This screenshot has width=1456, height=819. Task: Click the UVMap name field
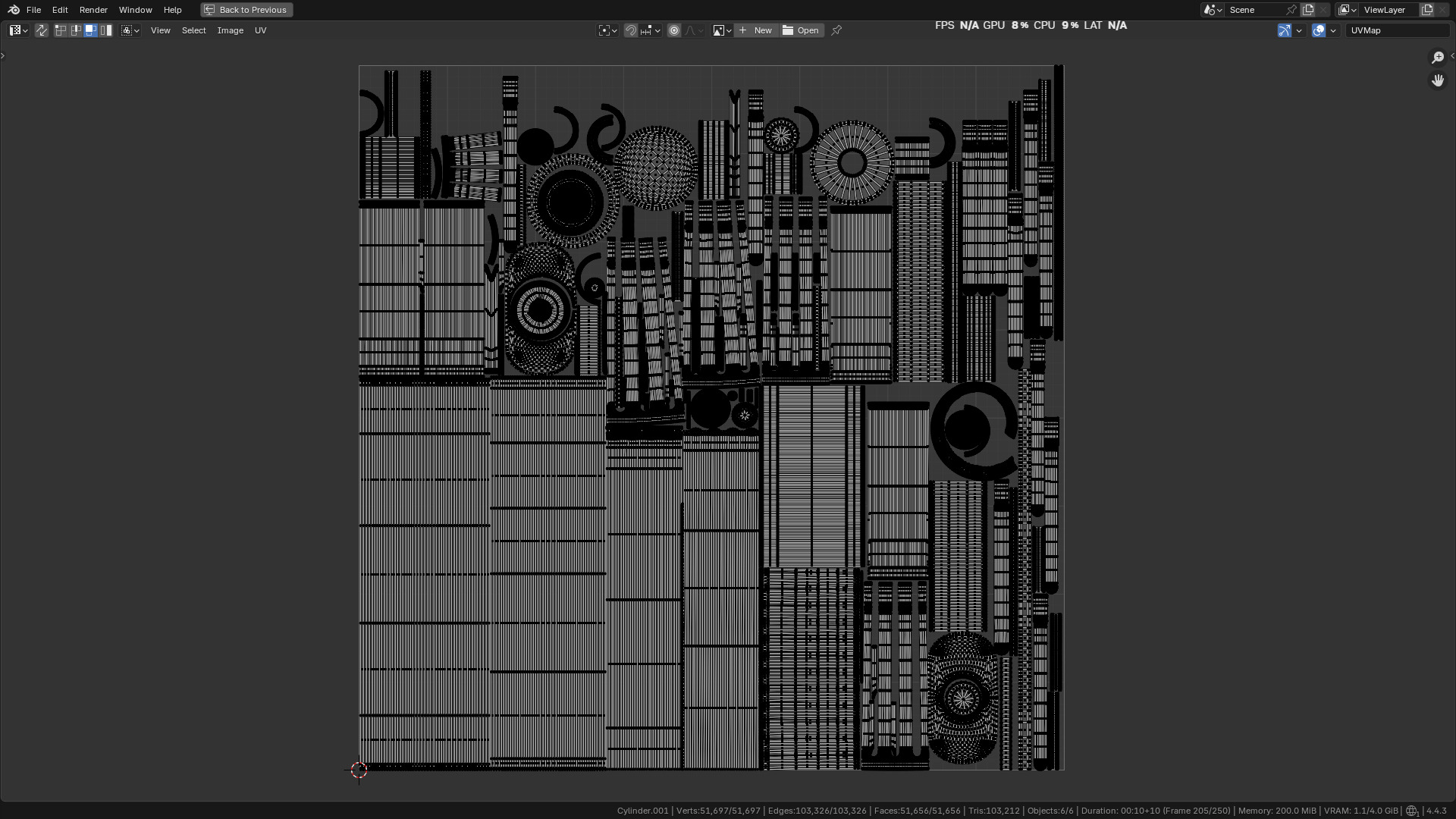1398,30
